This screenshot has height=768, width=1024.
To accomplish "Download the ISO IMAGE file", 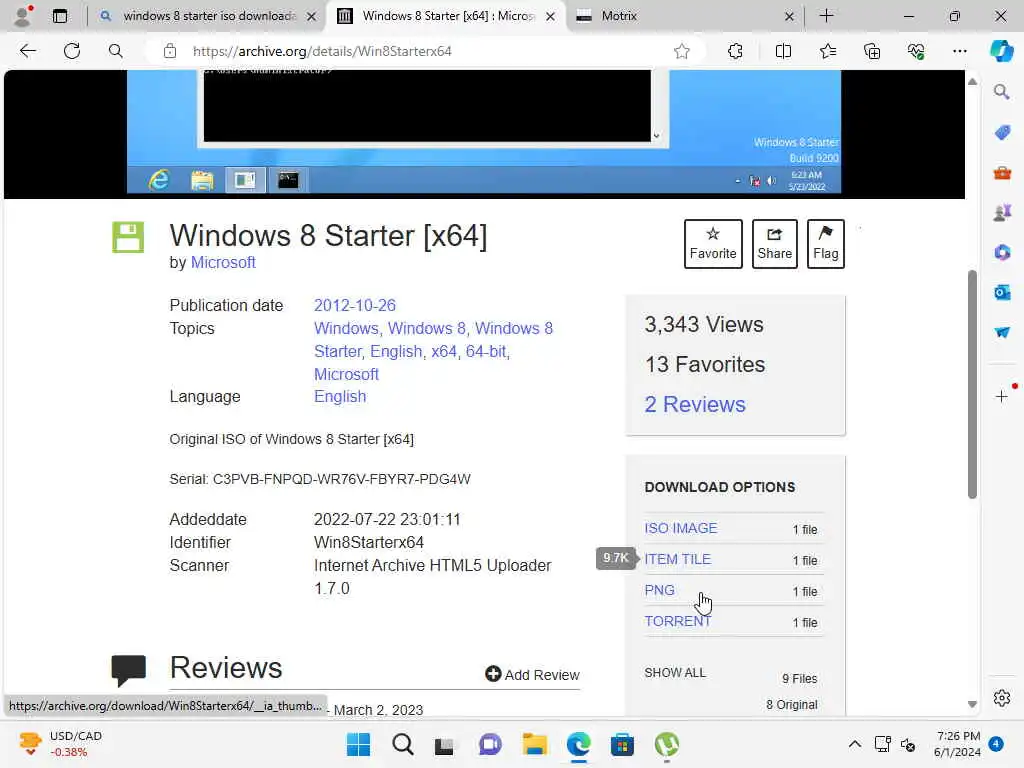I will coord(680,528).
